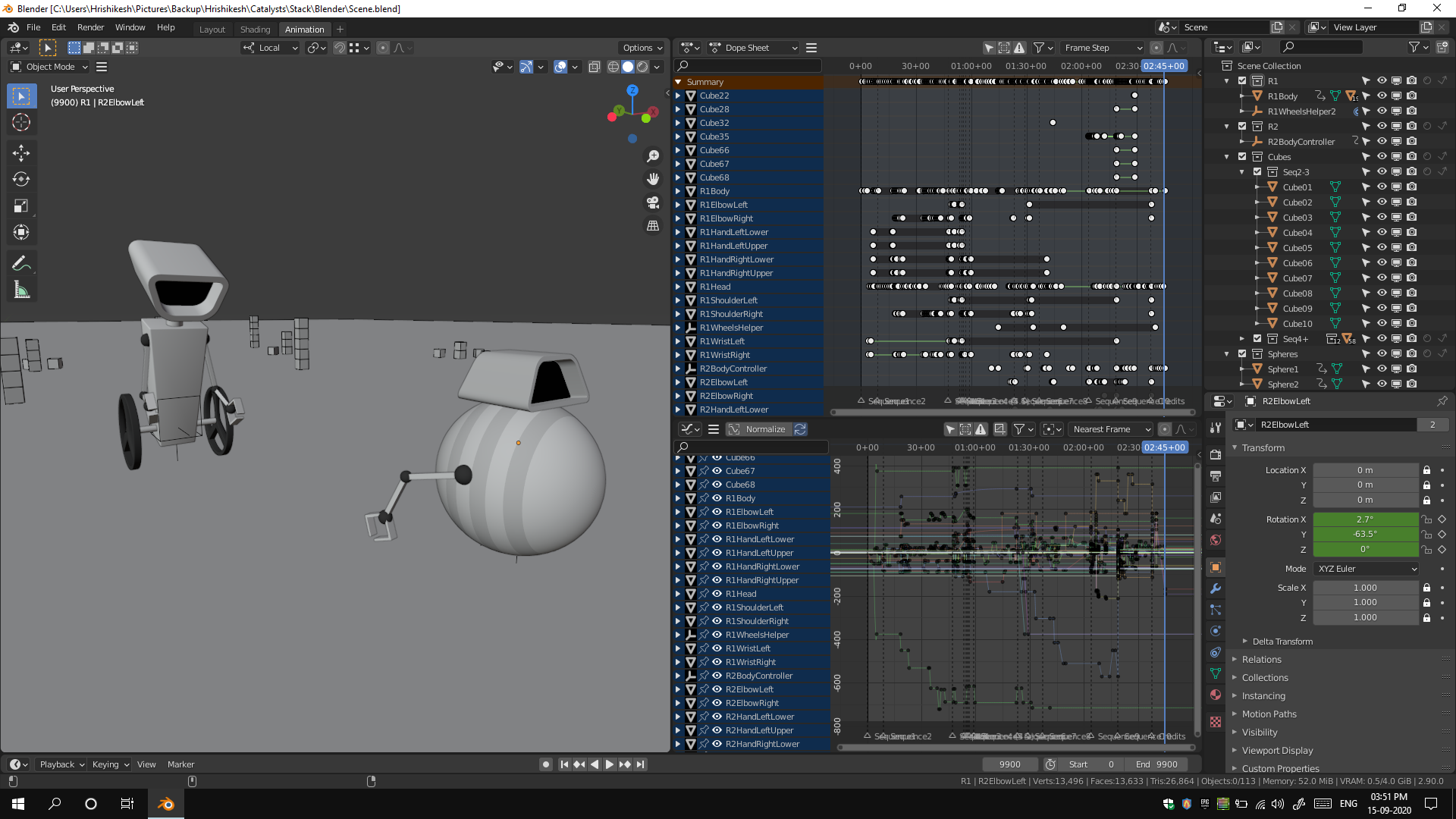Toggle the R1 collection checkbox
The image size is (1456, 819).
point(1242,81)
